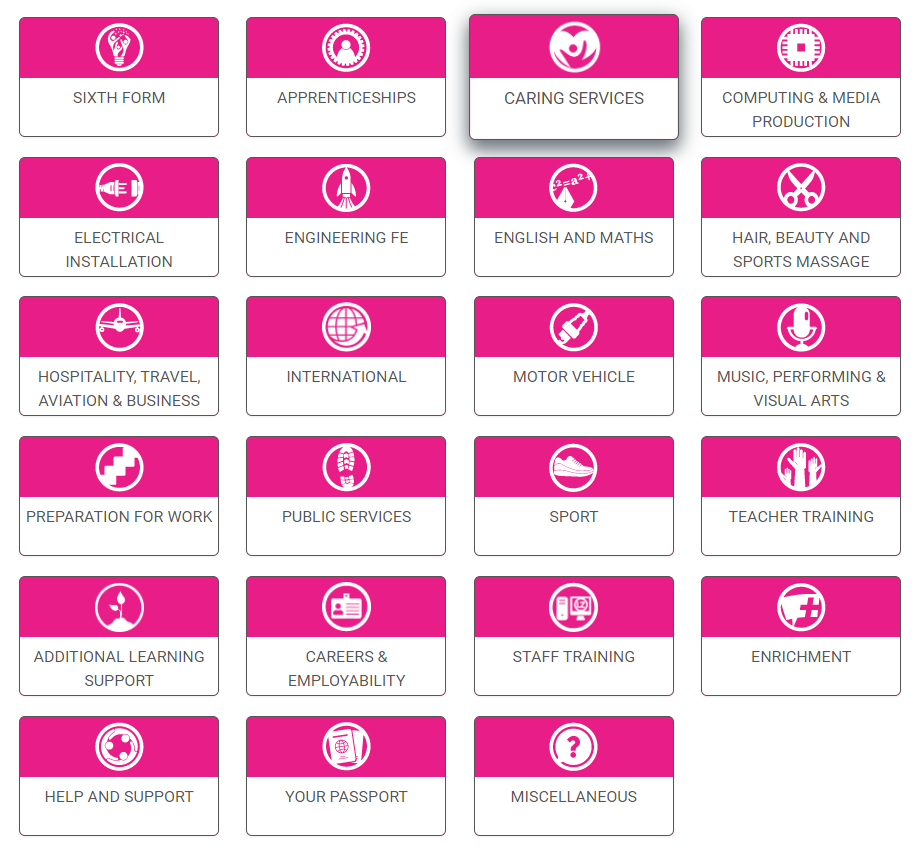Select the SPORT label

(573, 517)
